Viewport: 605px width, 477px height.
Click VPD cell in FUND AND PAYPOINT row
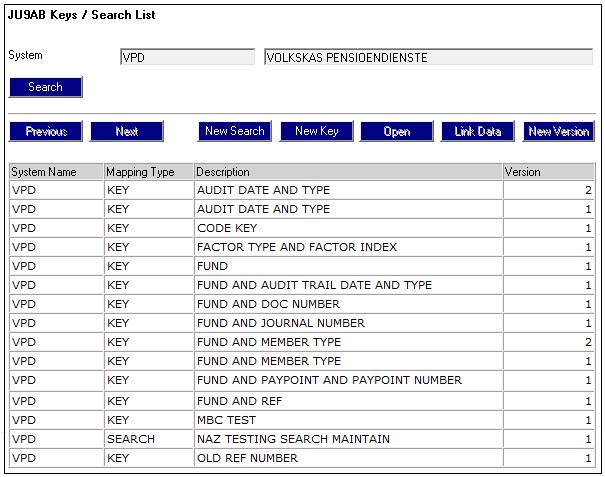[x=56, y=380]
